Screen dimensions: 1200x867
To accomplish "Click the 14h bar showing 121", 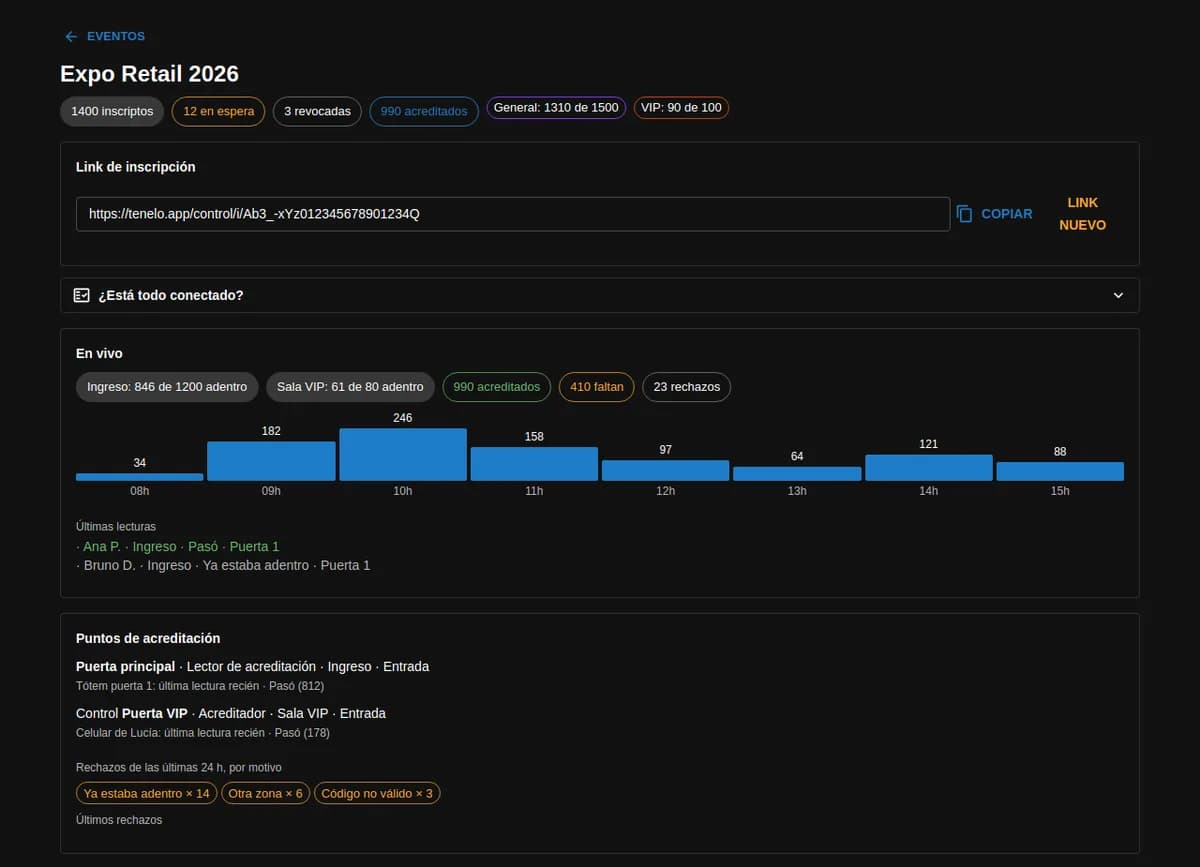I will pyautogui.click(x=929, y=468).
